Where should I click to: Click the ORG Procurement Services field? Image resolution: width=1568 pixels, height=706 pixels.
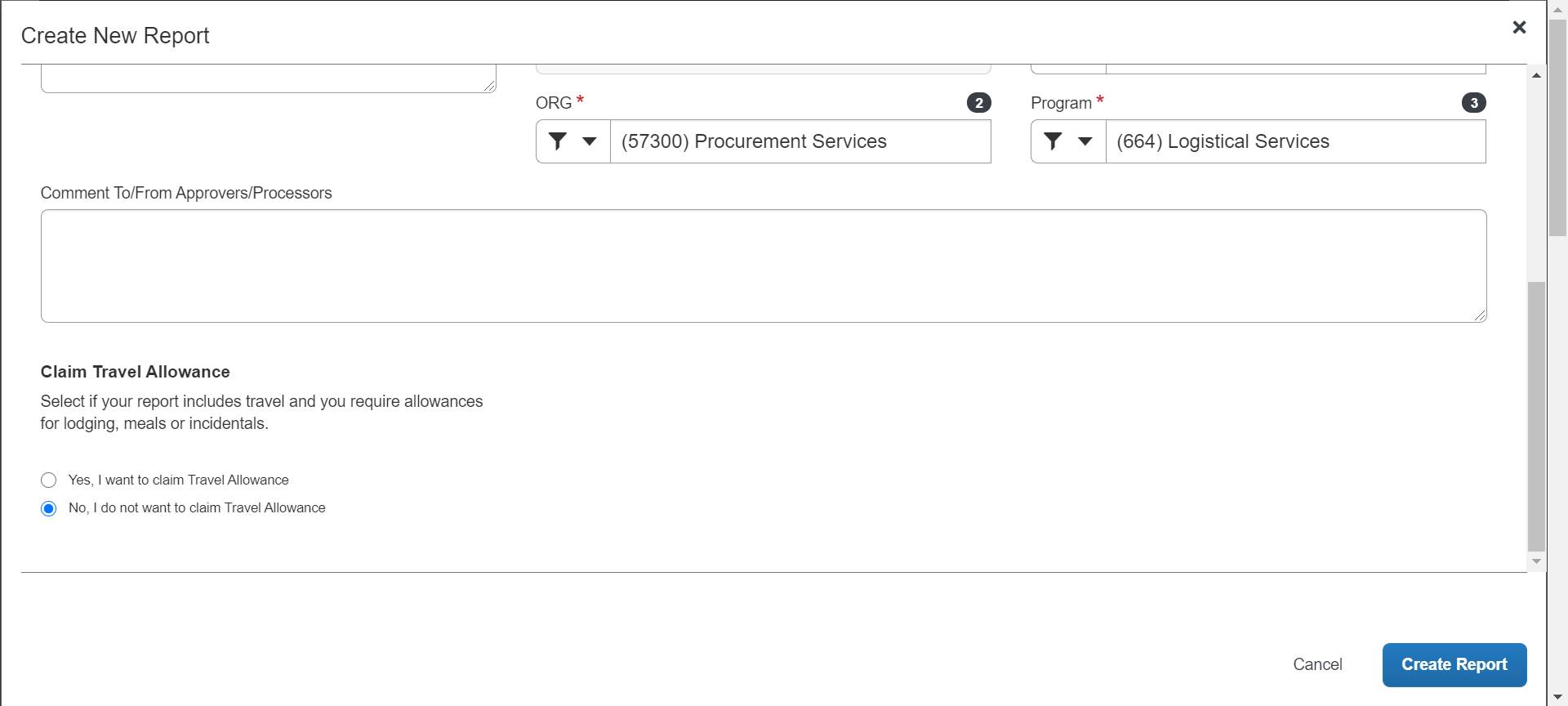[800, 141]
